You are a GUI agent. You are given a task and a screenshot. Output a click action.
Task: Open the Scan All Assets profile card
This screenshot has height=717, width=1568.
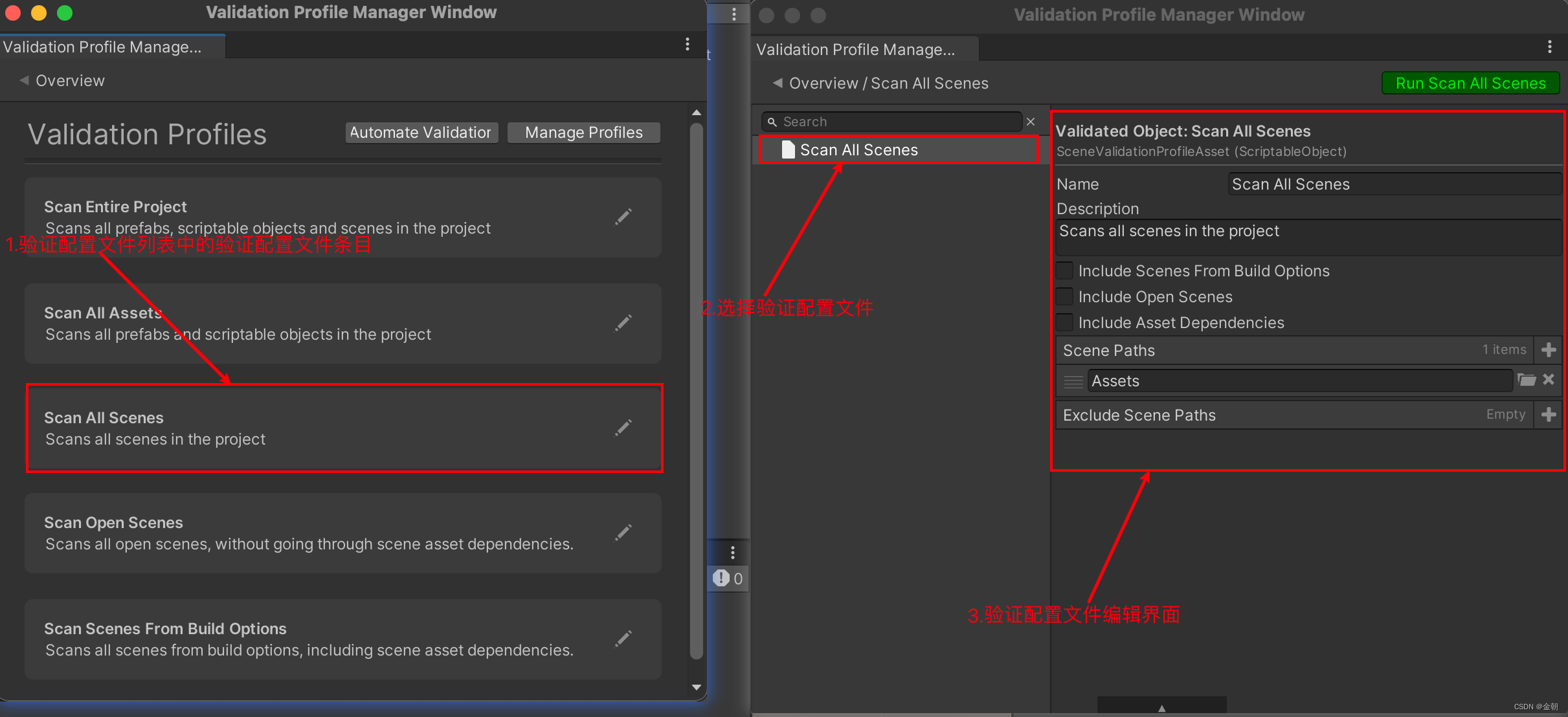[x=343, y=323]
